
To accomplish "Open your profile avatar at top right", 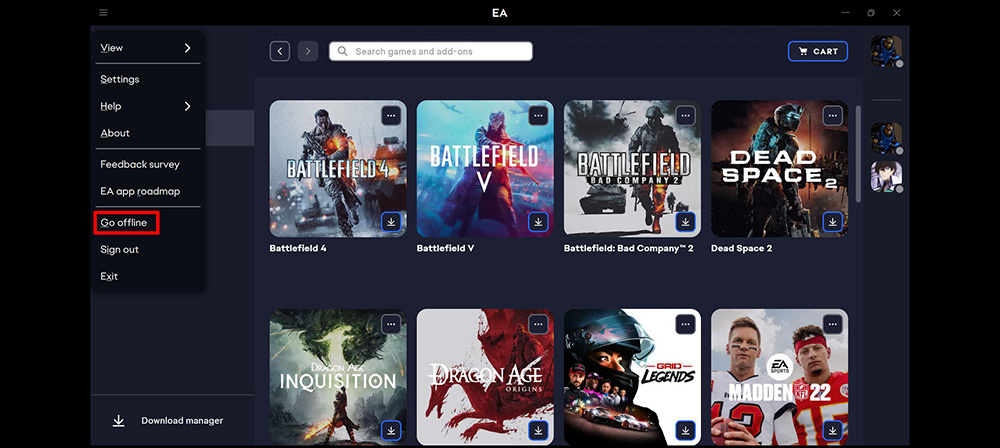I will pos(886,51).
